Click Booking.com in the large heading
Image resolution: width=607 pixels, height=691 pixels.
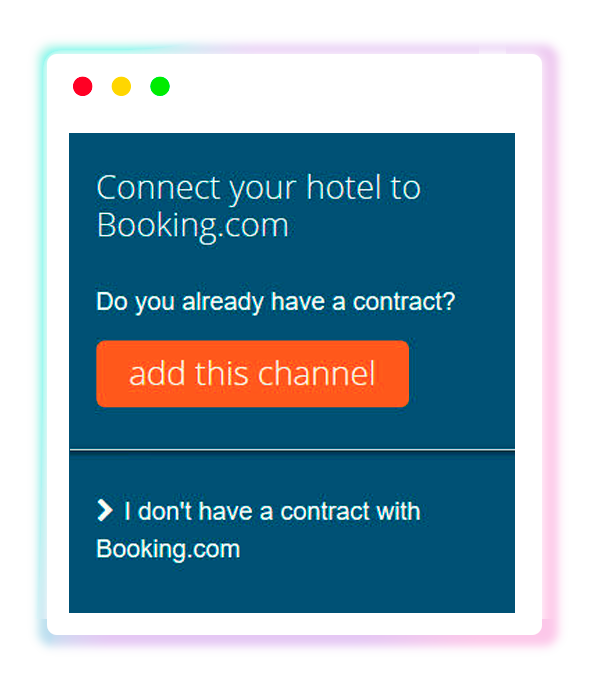[x=193, y=226]
